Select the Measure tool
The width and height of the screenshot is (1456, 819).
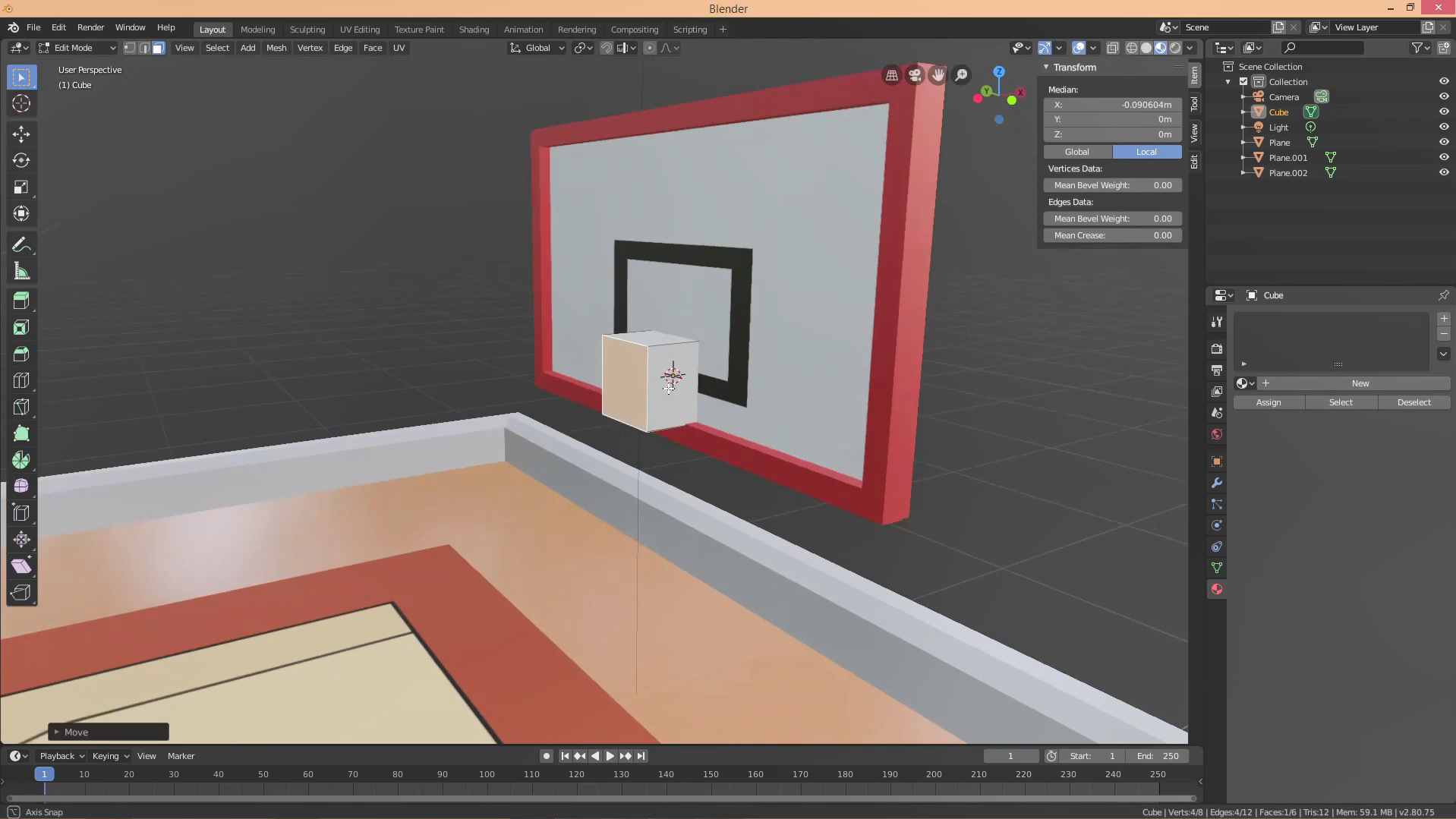click(21, 272)
